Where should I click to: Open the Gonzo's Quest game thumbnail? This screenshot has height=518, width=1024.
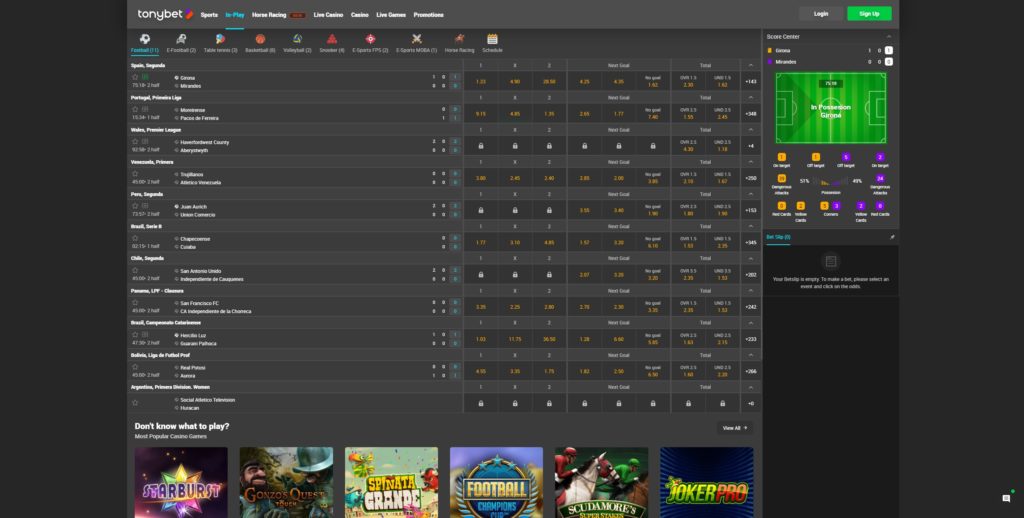pyautogui.click(x=286, y=482)
